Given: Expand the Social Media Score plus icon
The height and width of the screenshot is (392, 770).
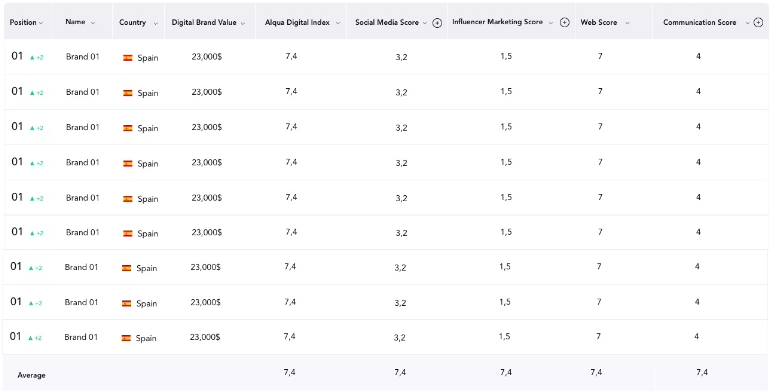Looking at the screenshot, I should pyautogui.click(x=437, y=23).
